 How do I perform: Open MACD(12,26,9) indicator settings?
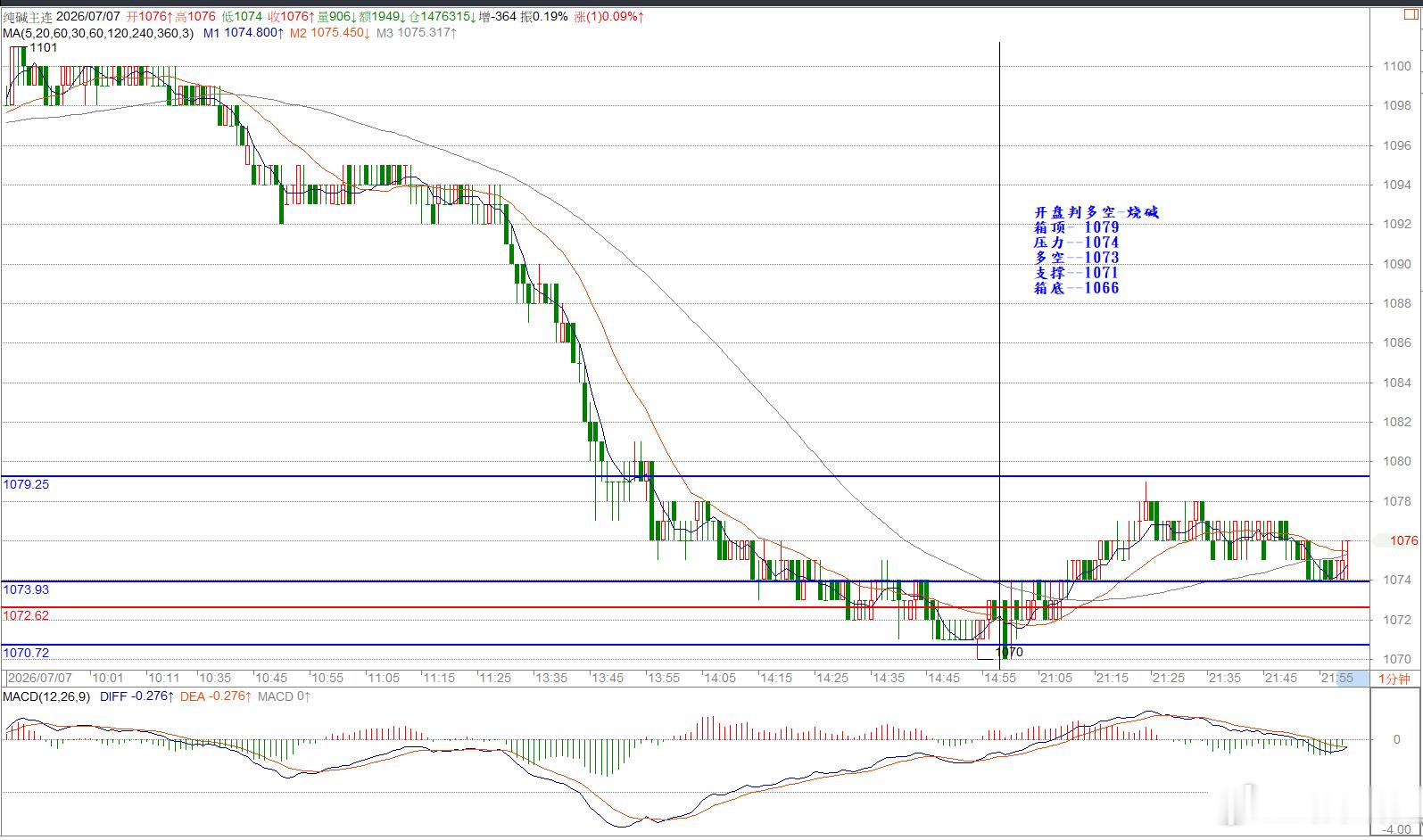click(46, 696)
